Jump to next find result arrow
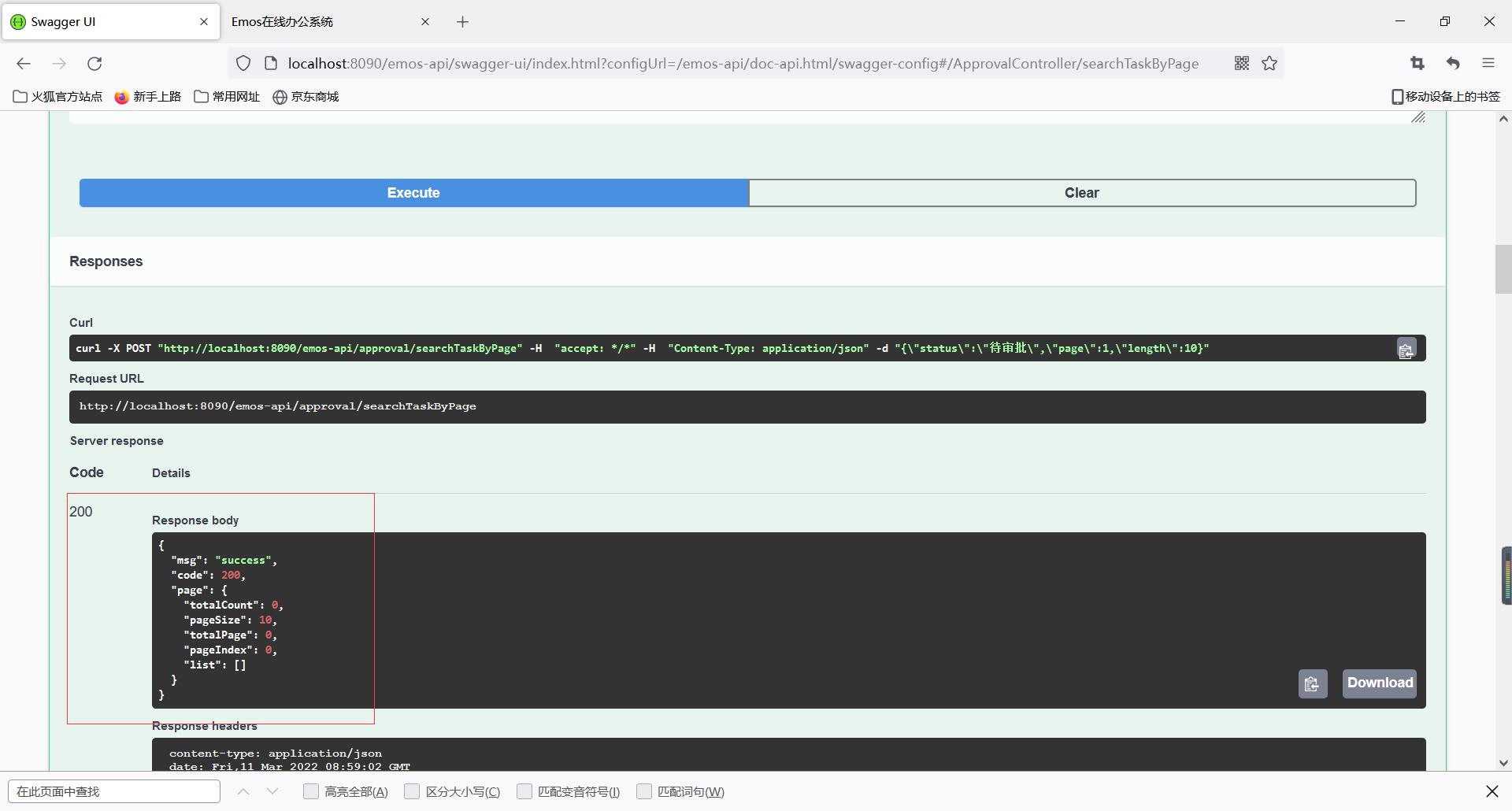This screenshot has width=1512, height=811. (272, 791)
